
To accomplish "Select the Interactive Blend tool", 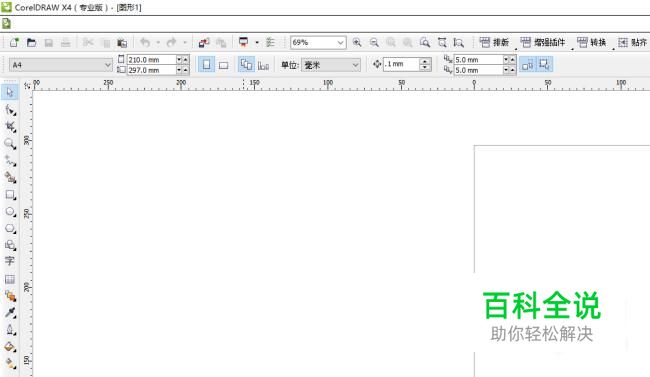I will (10, 296).
